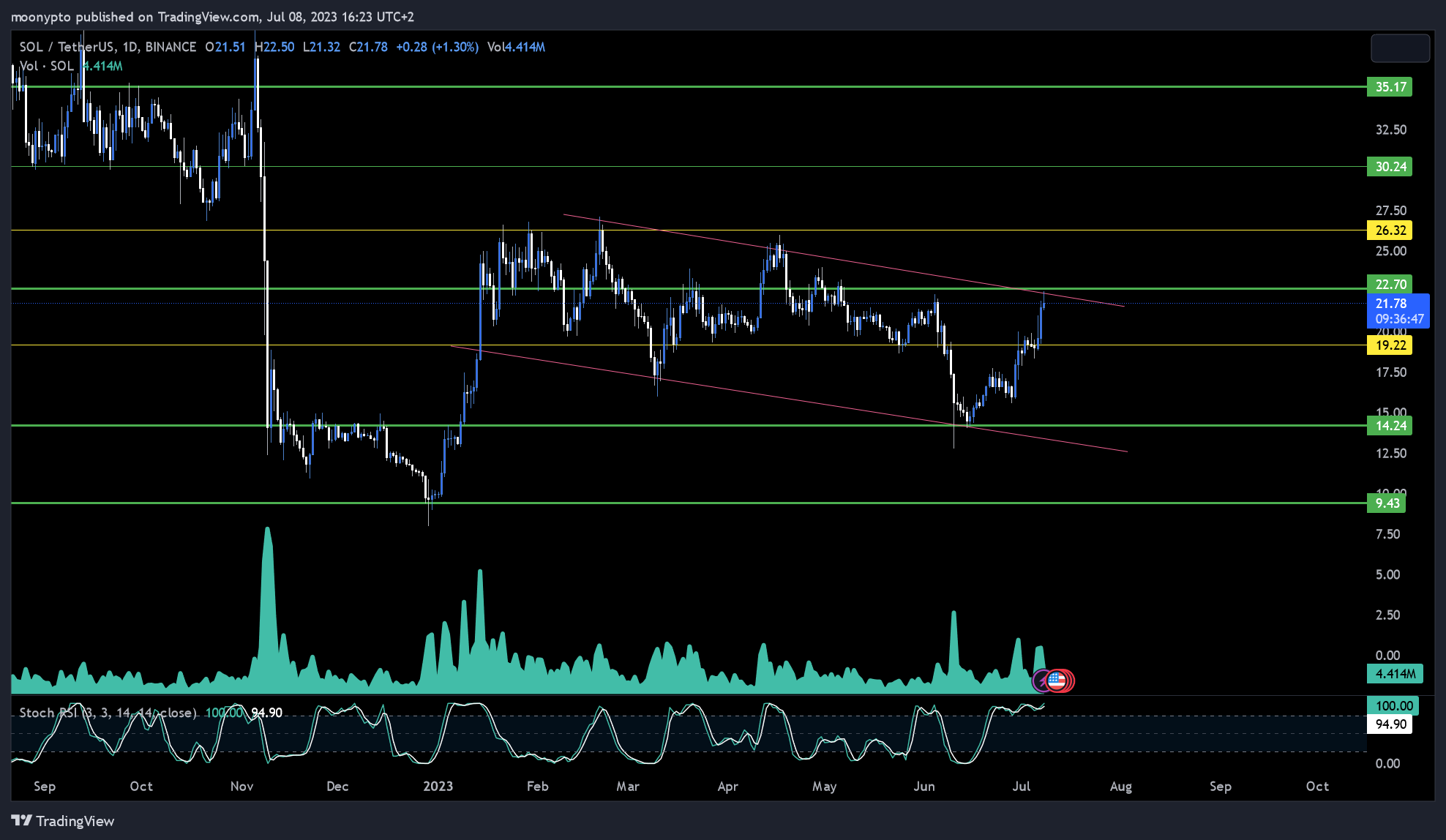
Task: Click the Vol · SOL indicator legend
Action: [x=47, y=66]
